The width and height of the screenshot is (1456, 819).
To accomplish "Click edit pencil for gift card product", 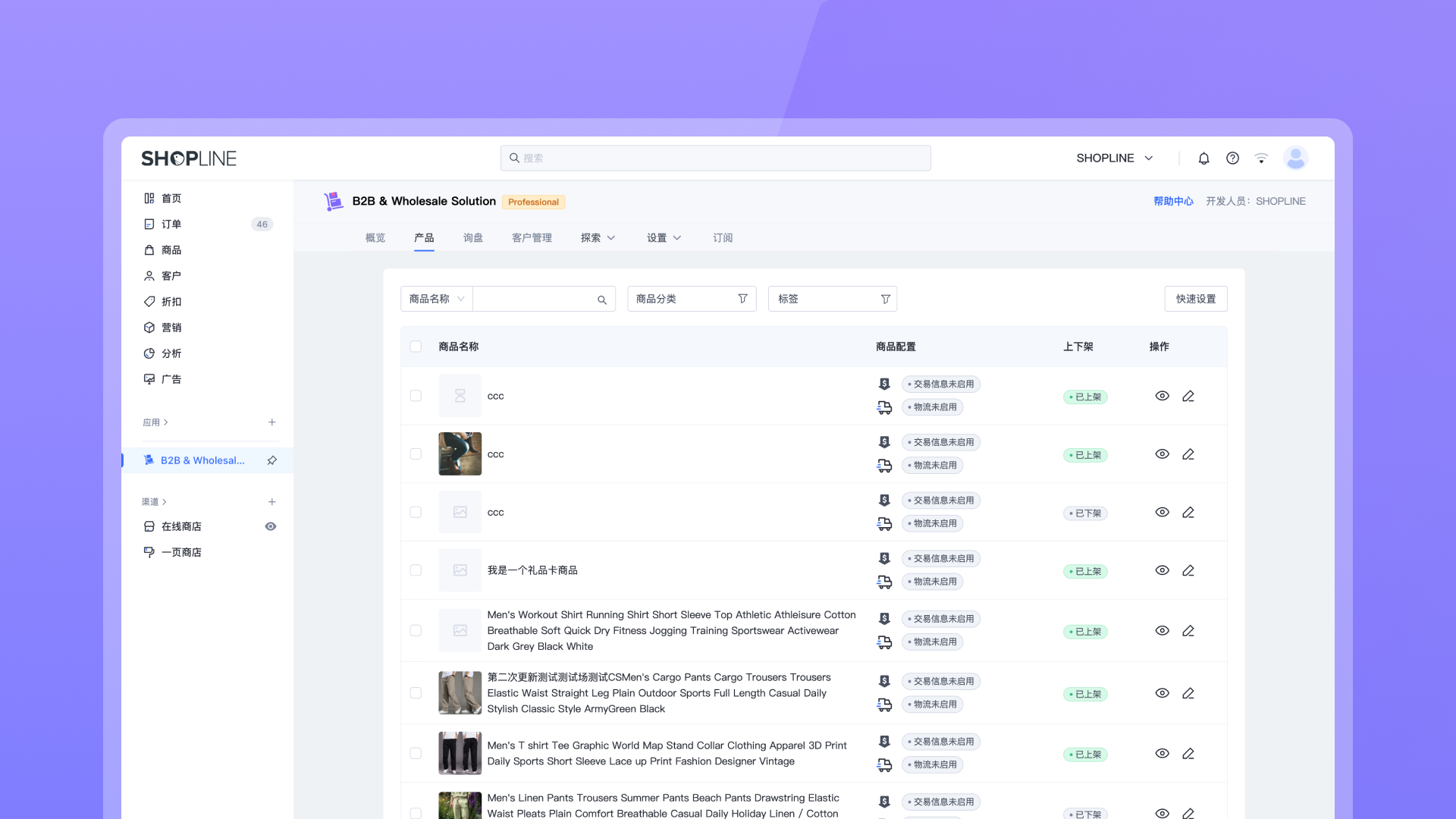I will pos(1188,570).
